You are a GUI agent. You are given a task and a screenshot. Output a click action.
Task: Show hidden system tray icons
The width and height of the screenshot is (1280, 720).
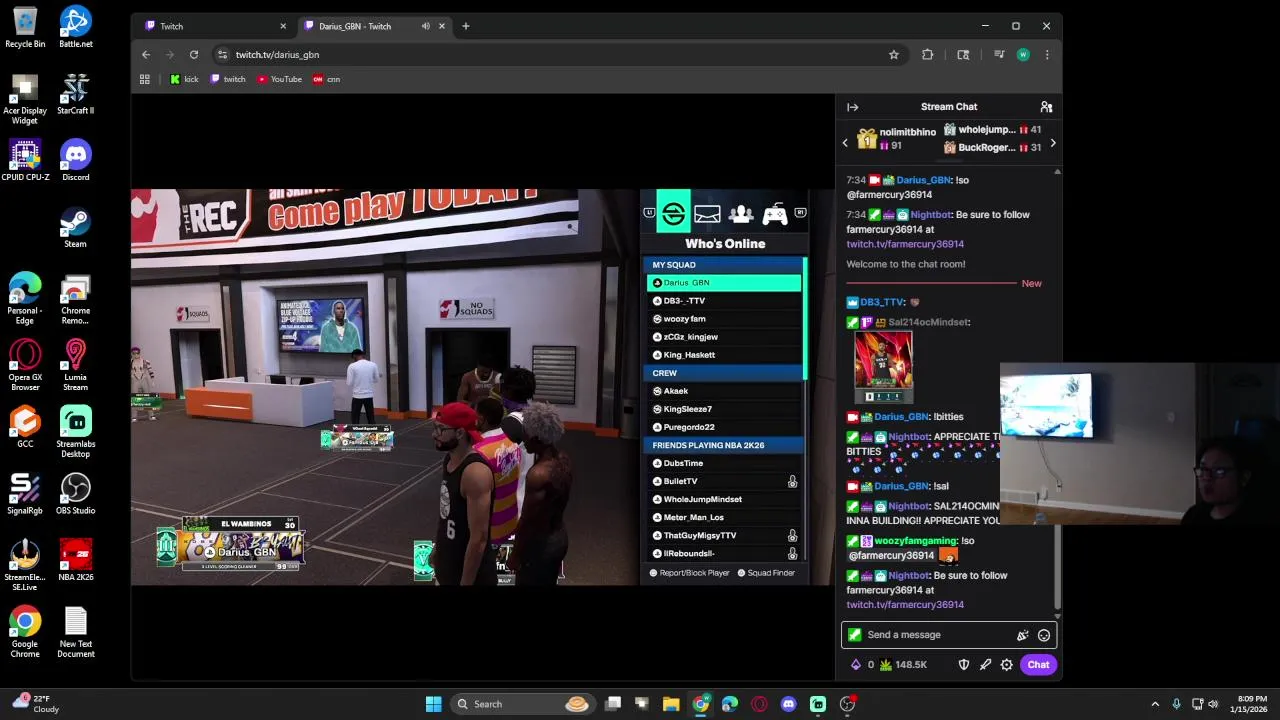click(1155, 704)
